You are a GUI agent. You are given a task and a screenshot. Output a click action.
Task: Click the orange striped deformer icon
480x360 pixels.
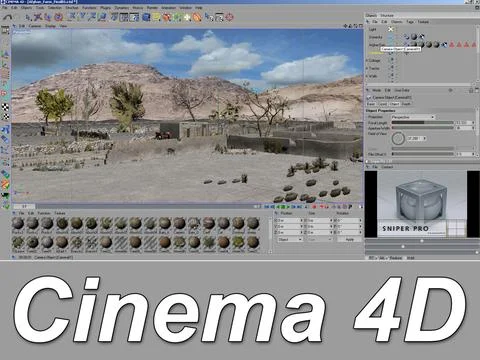(197, 17)
